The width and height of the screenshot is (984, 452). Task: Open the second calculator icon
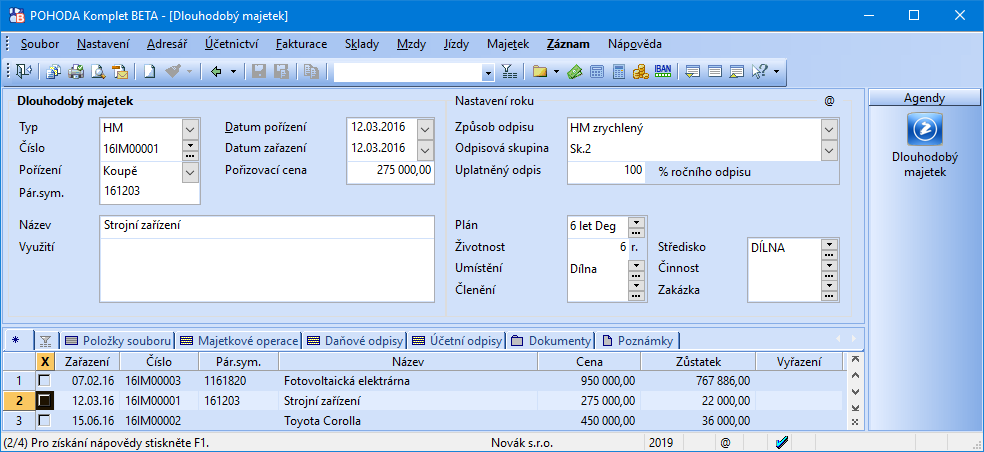619,72
